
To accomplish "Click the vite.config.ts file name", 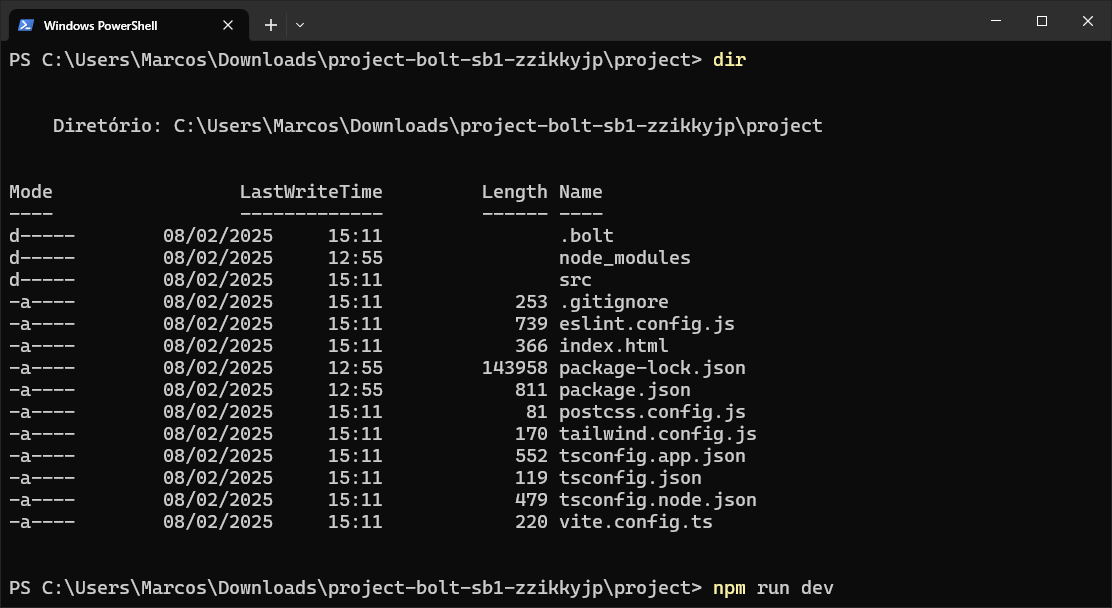I will pos(635,521).
